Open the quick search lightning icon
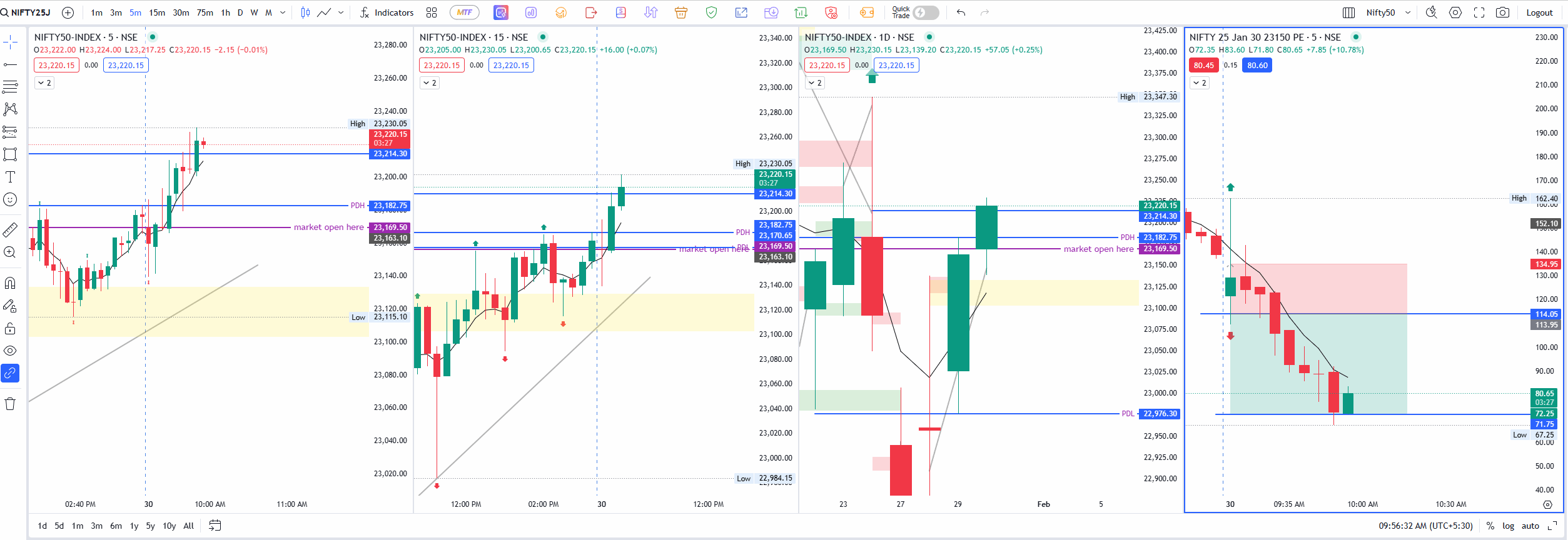This screenshot has height=540, width=1568. click(1431, 12)
